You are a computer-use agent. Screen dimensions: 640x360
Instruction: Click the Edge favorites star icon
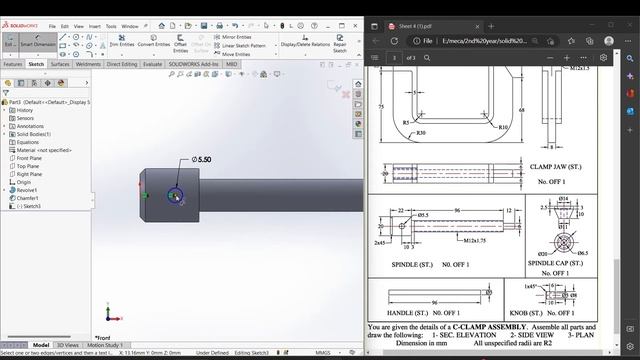(x=571, y=41)
